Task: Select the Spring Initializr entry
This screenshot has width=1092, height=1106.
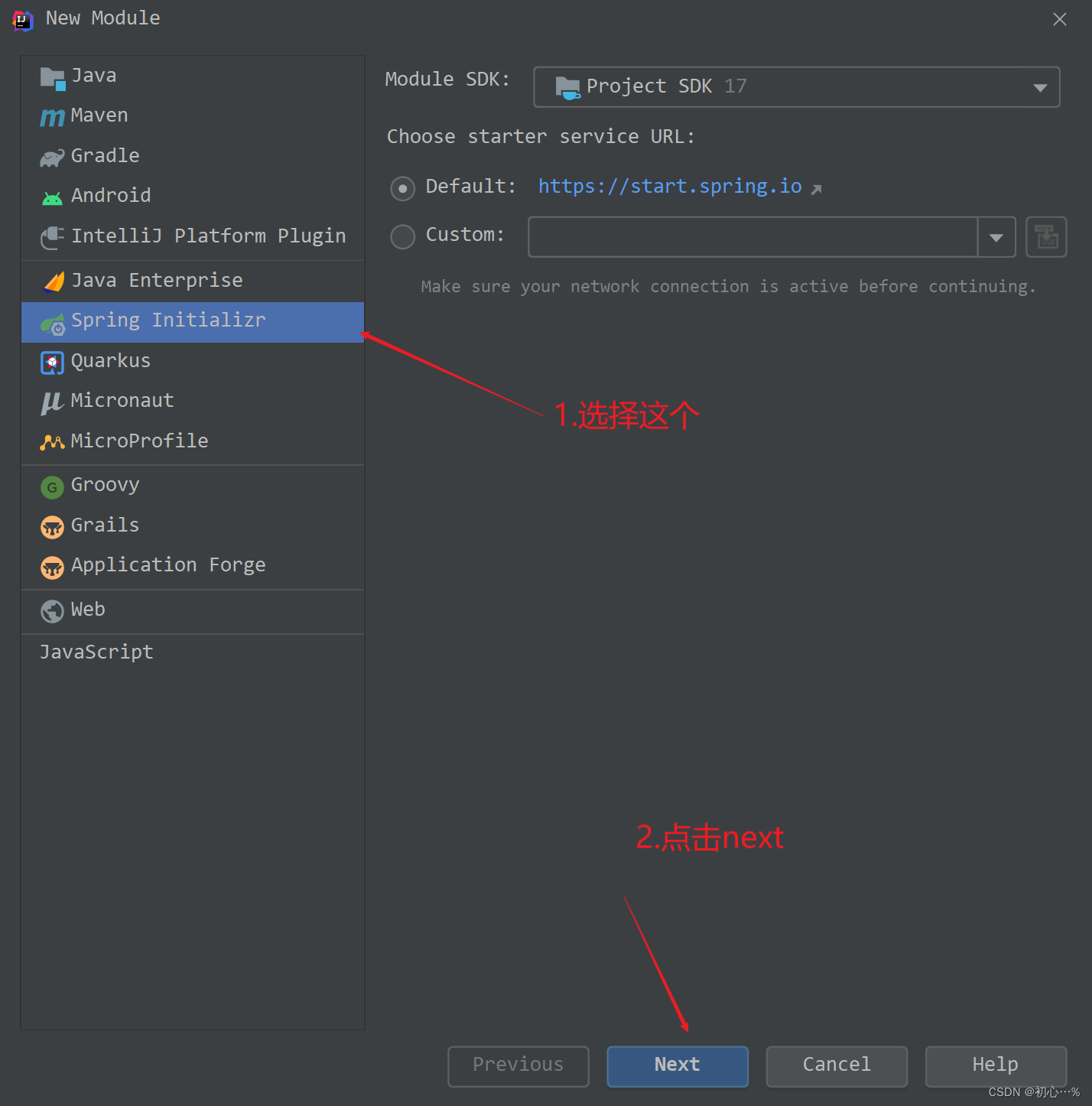Action: [168, 320]
